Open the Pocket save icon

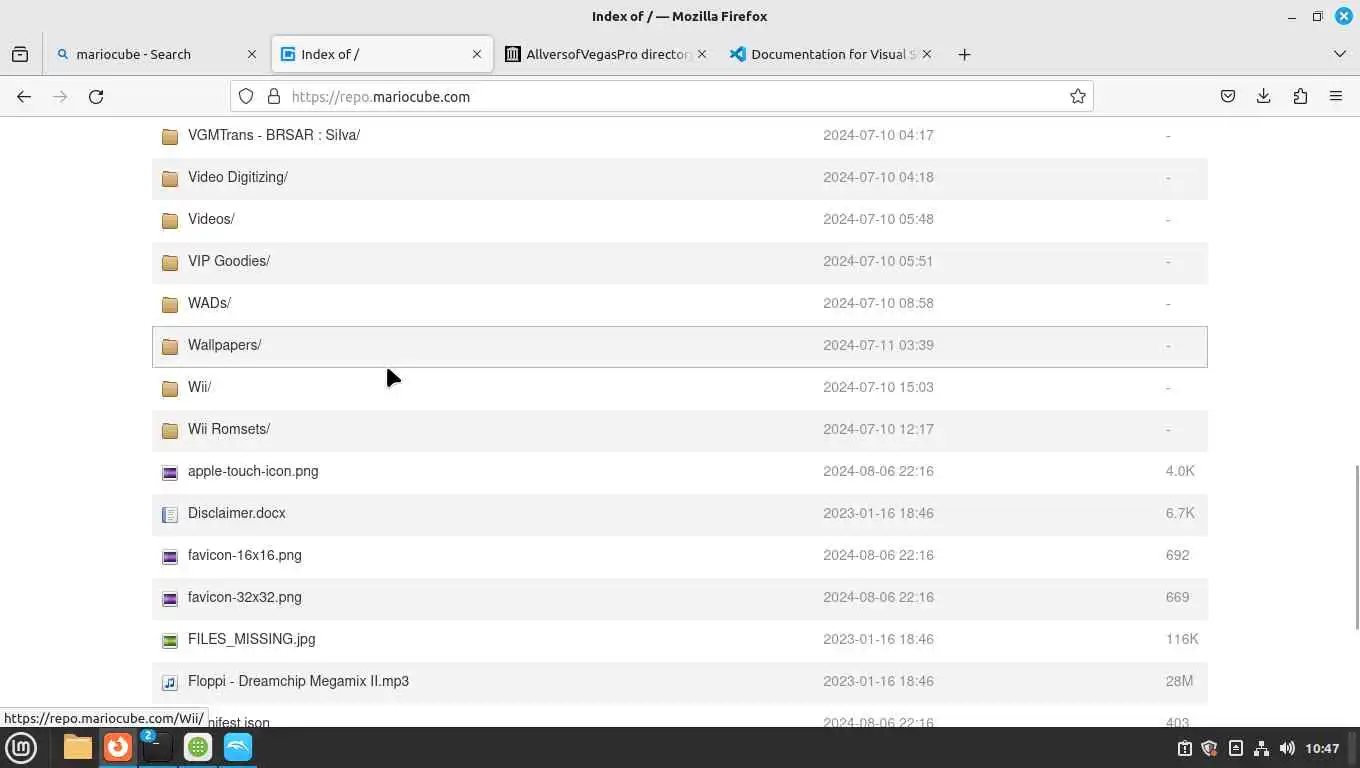pyautogui.click(x=1228, y=96)
